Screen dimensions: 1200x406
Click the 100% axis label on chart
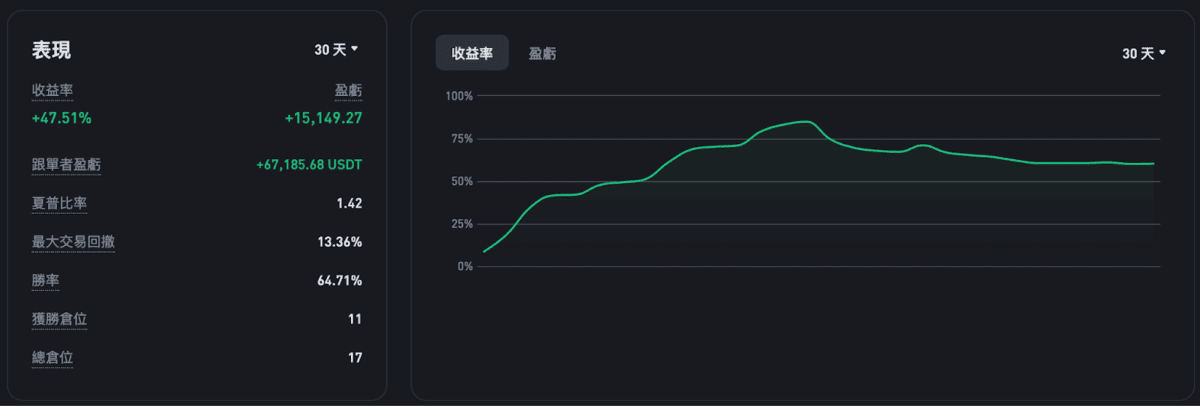pos(459,96)
